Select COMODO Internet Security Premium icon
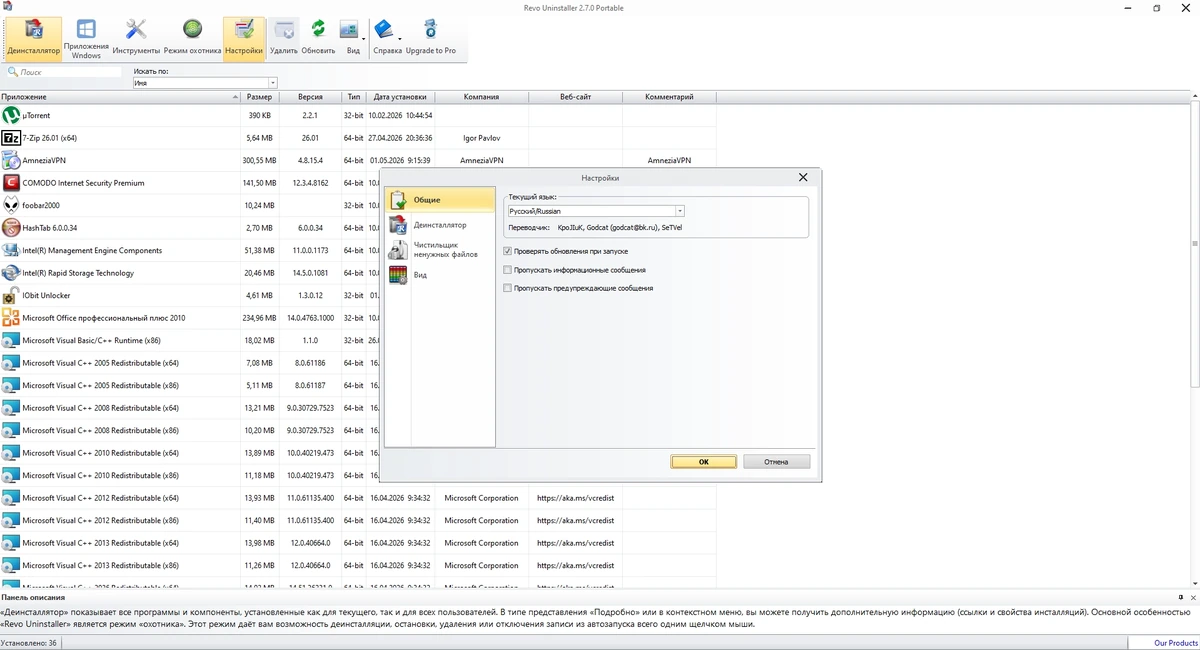 tap(11, 183)
